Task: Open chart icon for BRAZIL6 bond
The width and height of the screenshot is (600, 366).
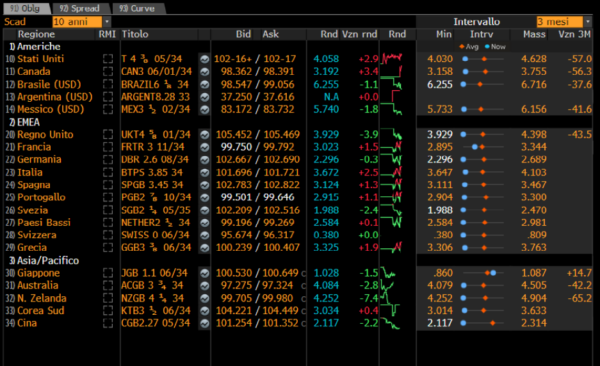Action: pos(205,85)
